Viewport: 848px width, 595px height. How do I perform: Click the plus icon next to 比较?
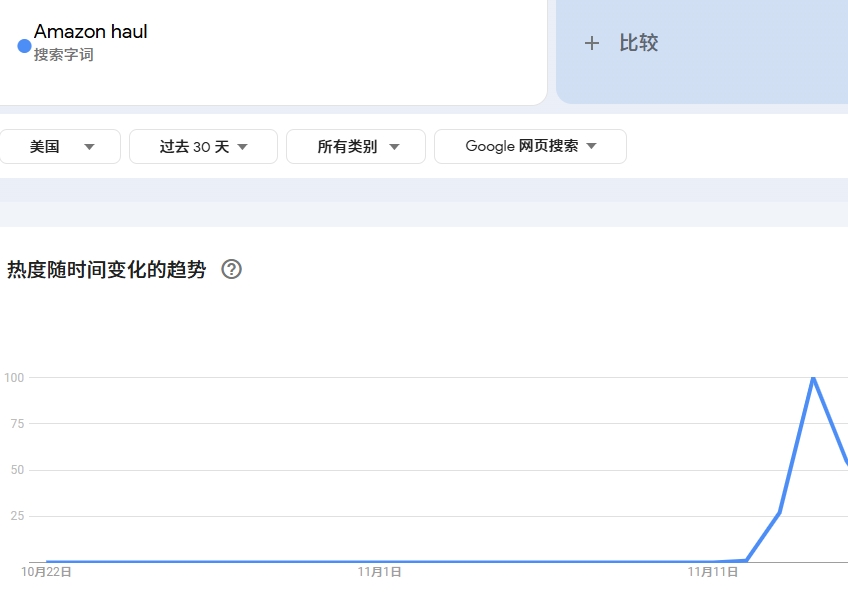[x=592, y=43]
